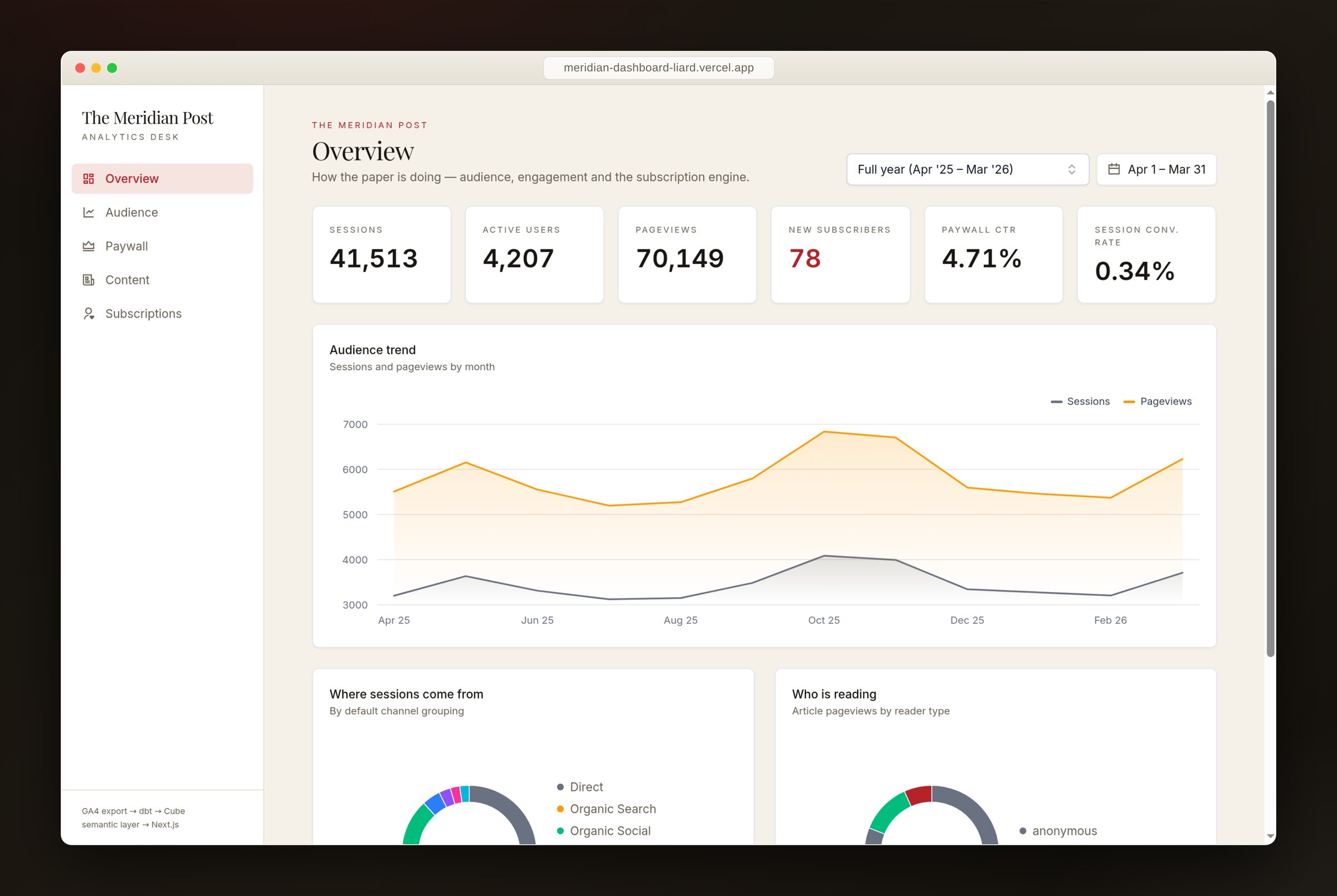Click the Sessions peak point at Oct 25
The height and width of the screenshot is (896, 1337).
coord(824,555)
